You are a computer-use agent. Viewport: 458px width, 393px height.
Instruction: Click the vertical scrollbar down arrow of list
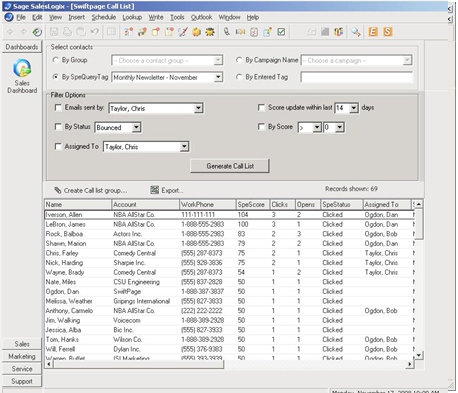(419, 355)
